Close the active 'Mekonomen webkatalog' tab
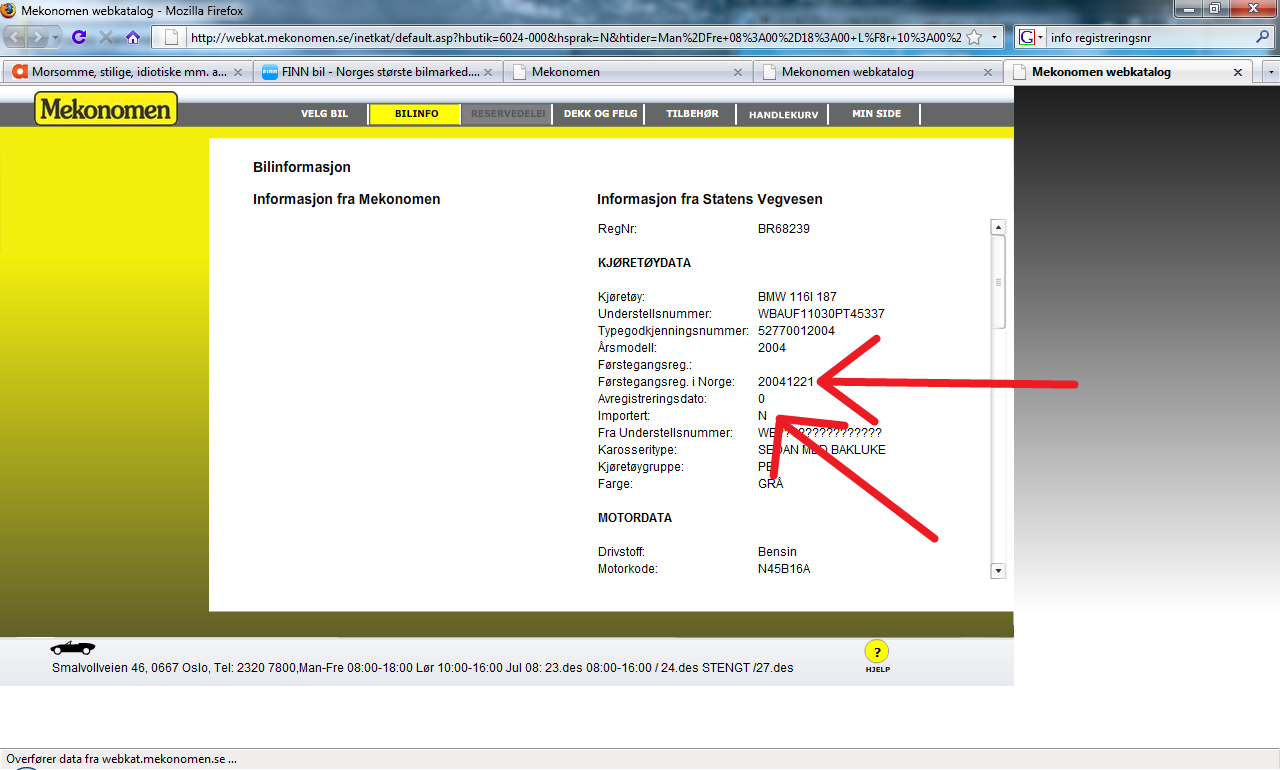Viewport: 1280px width, 770px height. click(1238, 72)
